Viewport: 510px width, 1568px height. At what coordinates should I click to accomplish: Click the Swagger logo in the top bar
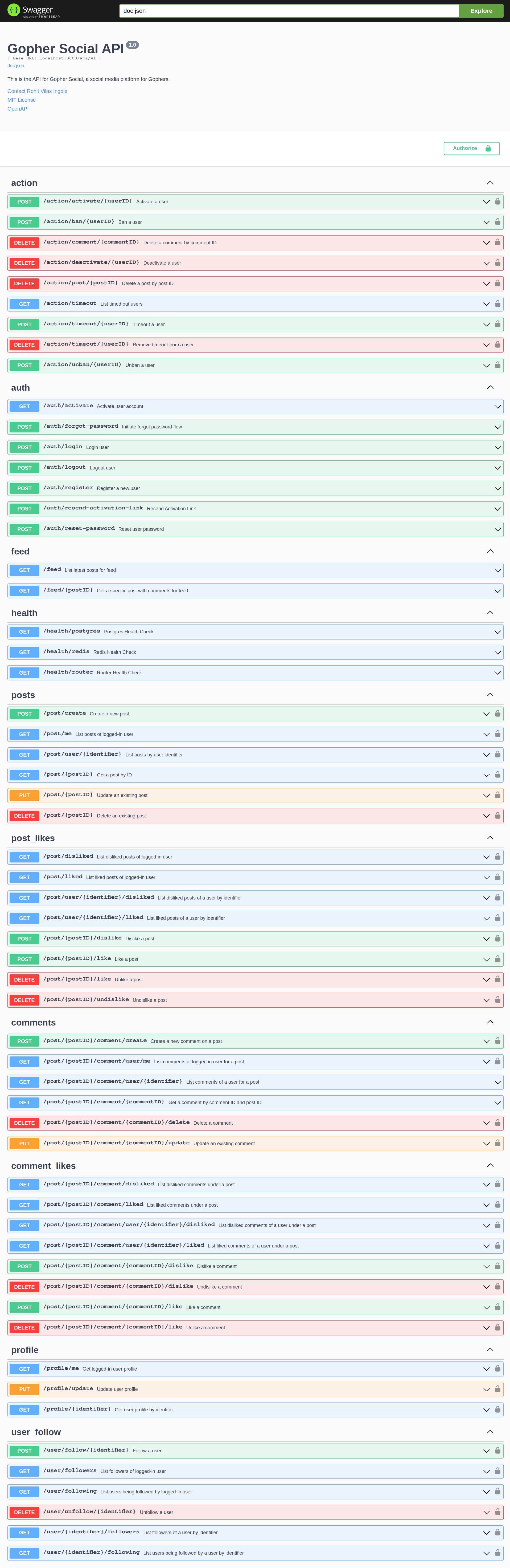tap(34, 10)
